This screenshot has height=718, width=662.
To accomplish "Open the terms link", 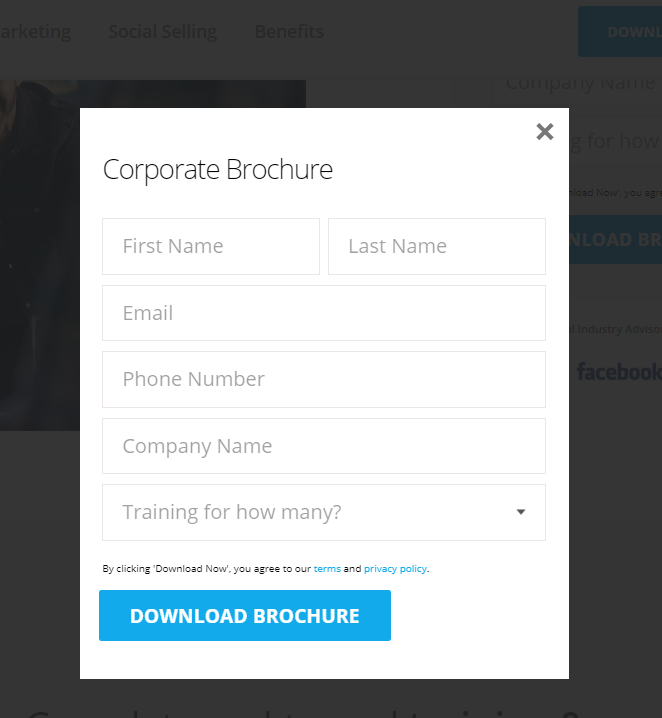I will pos(327,569).
